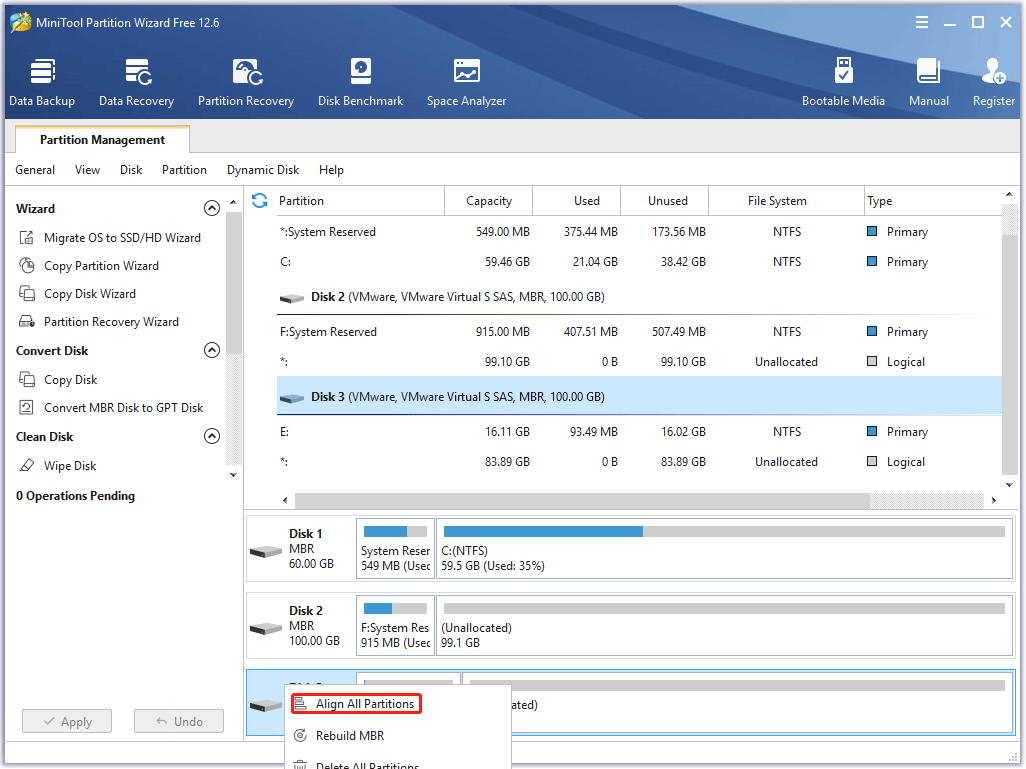1026x769 pixels.
Task: Click the Convert MBR Disk to GPT Disk icon
Action: pyautogui.click(x=27, y=407)
